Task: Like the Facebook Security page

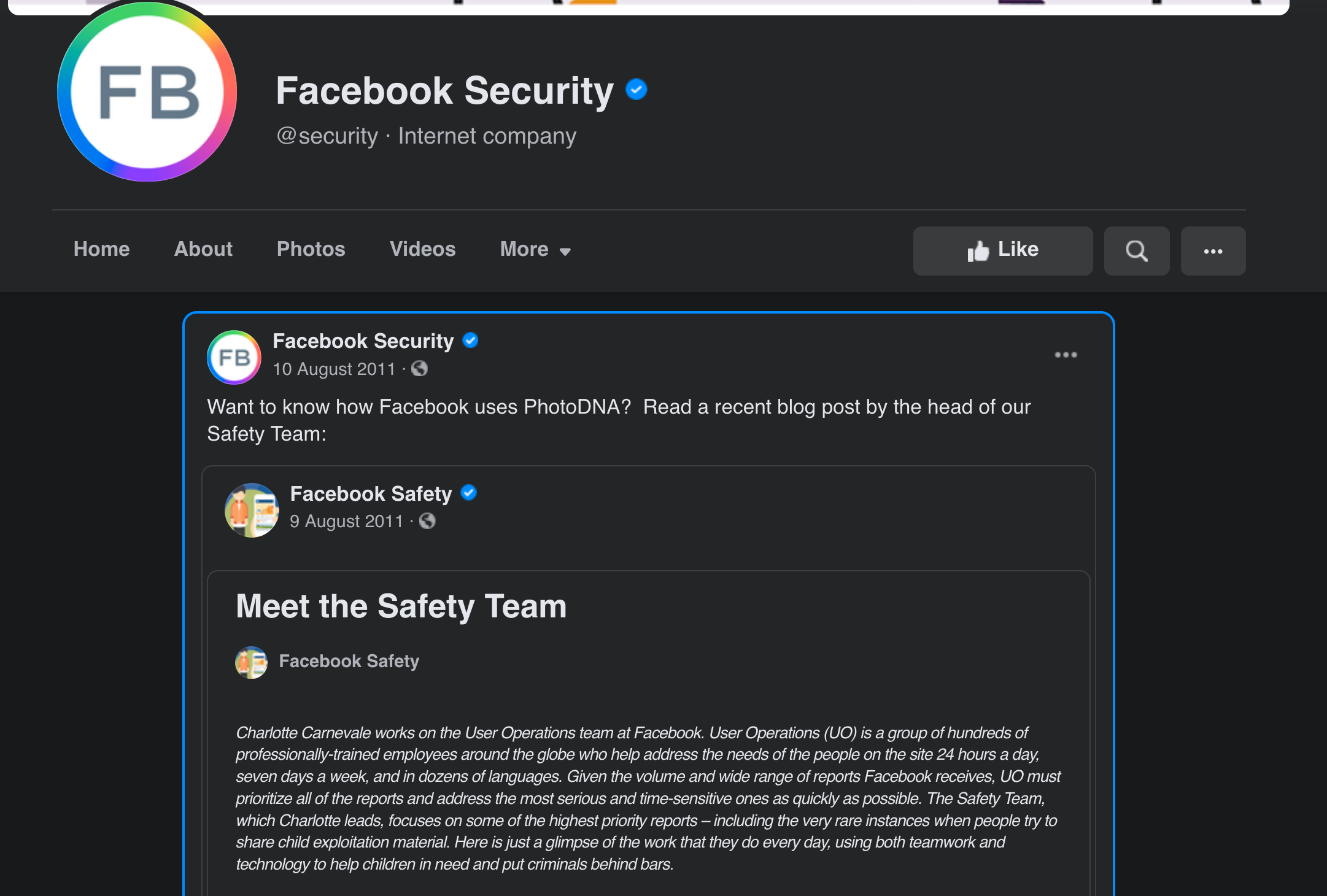Action: 1002,250
